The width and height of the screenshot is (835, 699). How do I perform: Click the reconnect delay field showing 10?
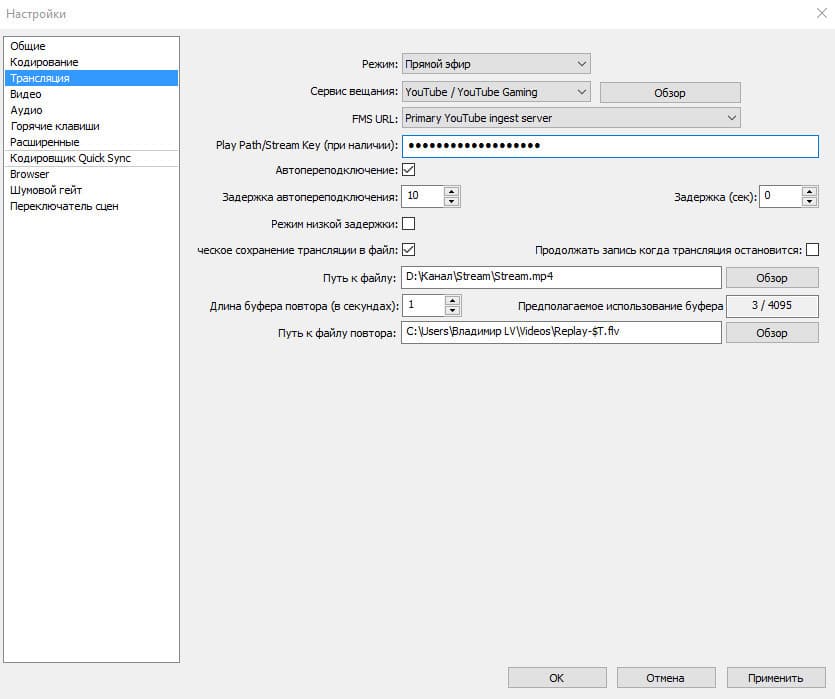point(423,196)
